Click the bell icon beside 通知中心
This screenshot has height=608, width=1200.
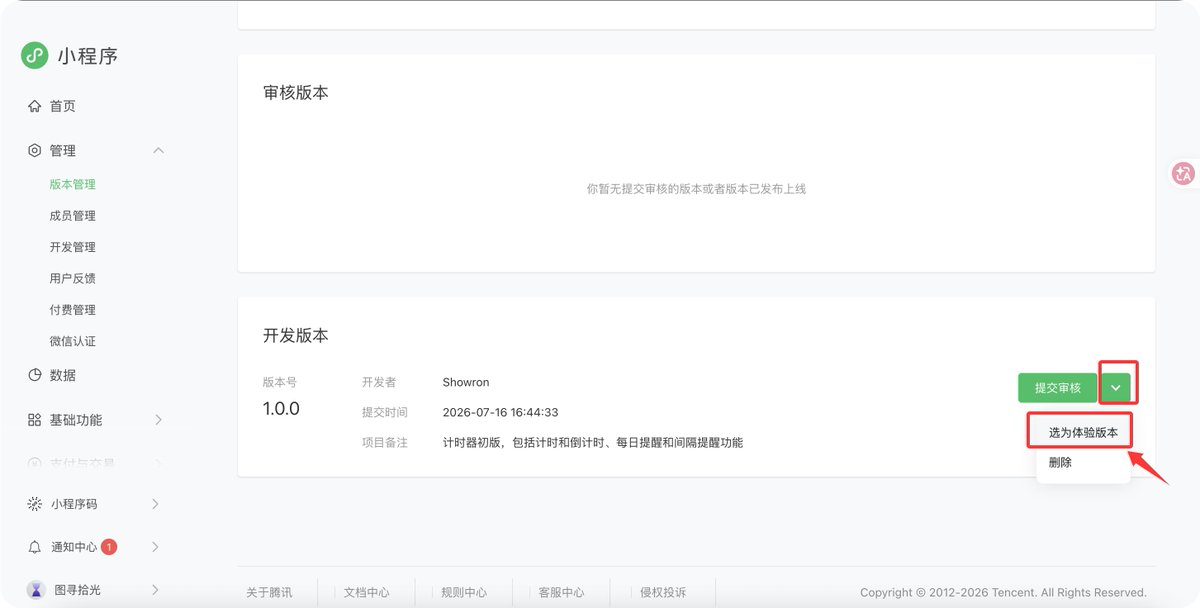tap(35, 547)
